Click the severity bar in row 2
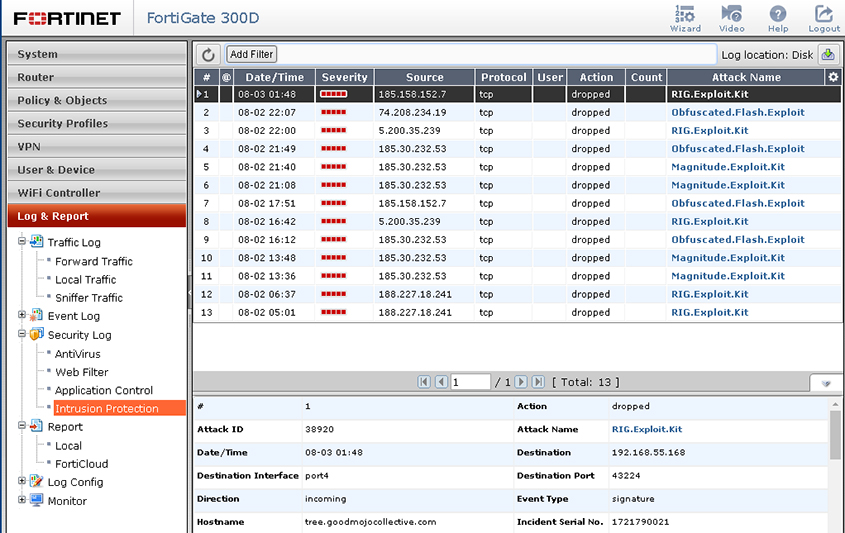Viewport: 845px width, 533px height. [x=334, y=112]
